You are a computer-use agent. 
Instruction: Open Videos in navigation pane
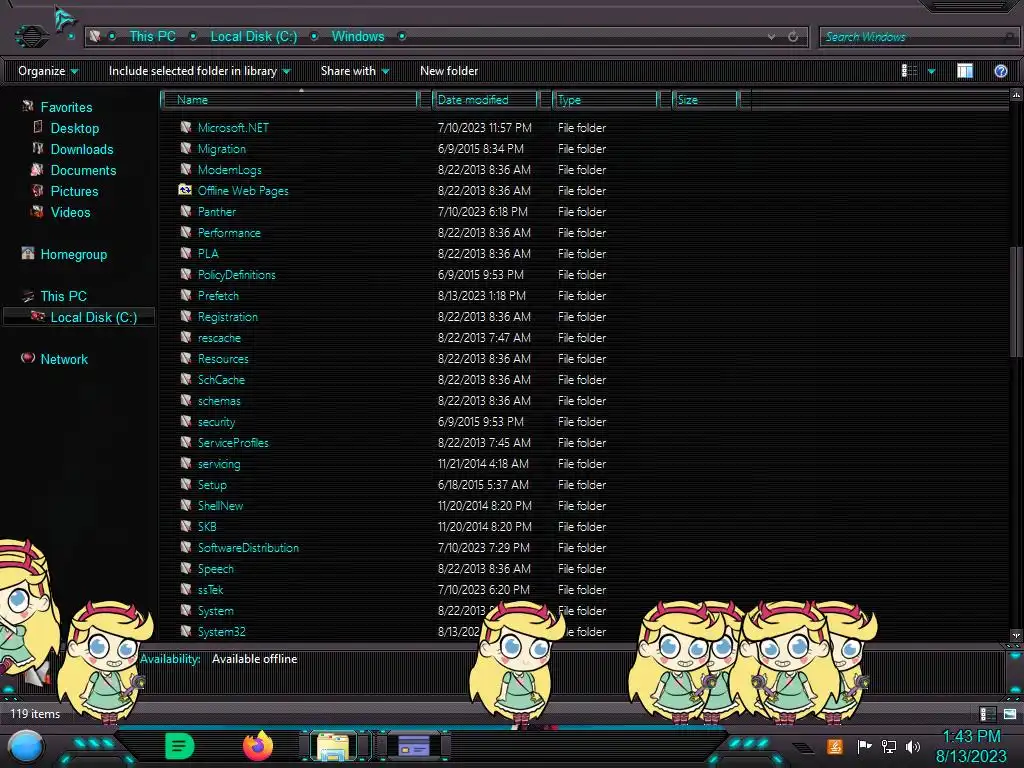click(71, 212)
